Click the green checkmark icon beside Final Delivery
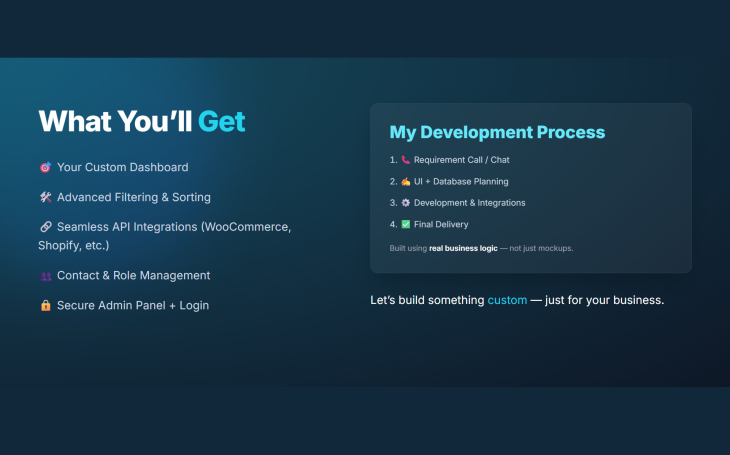This screenshot has width=730, height=455. [406, 225]
